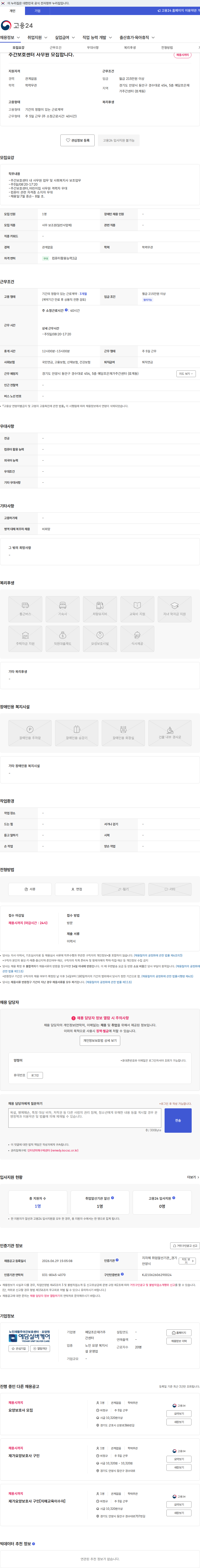200x1568 pixels.
Task: Jump to the 우대사항 section tab
Action: tap(92, 48)
